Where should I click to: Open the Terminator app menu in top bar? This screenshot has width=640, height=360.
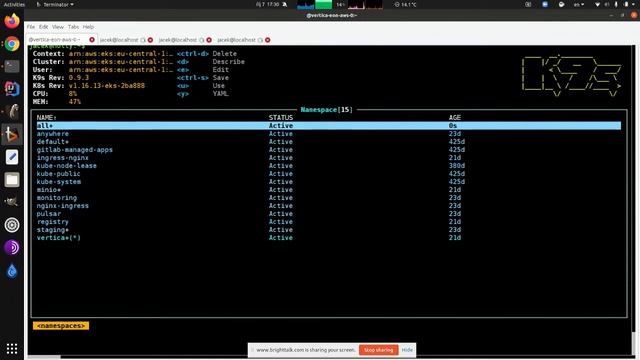[x=55, y=4]
